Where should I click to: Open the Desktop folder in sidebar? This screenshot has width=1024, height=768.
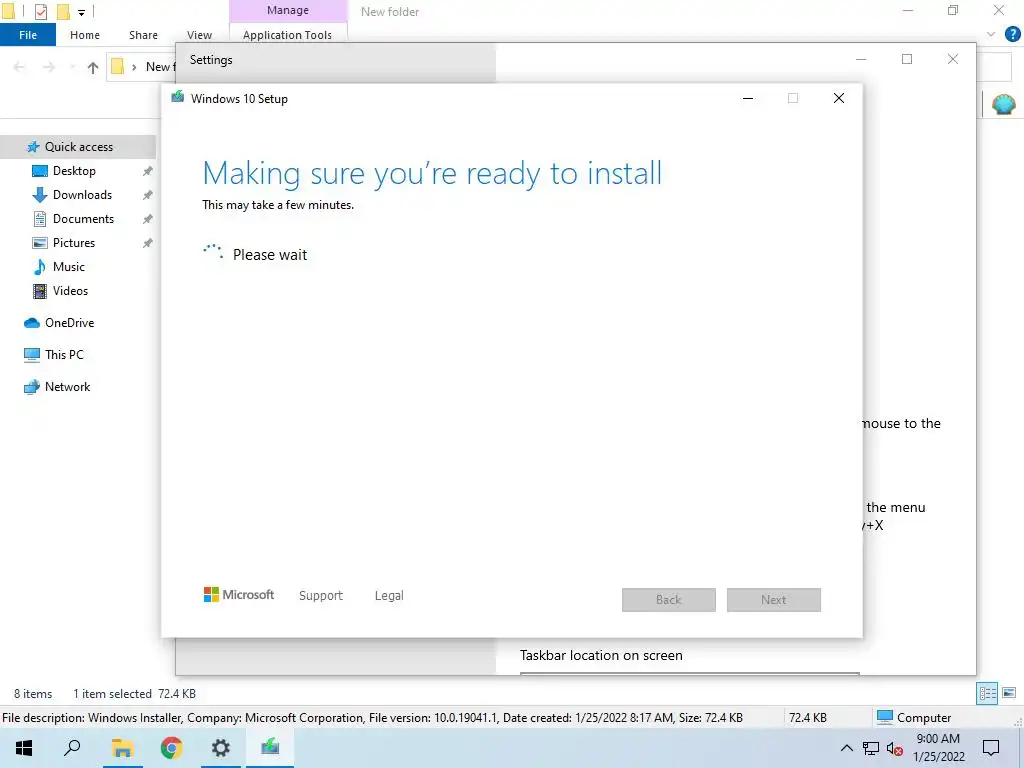74,171
